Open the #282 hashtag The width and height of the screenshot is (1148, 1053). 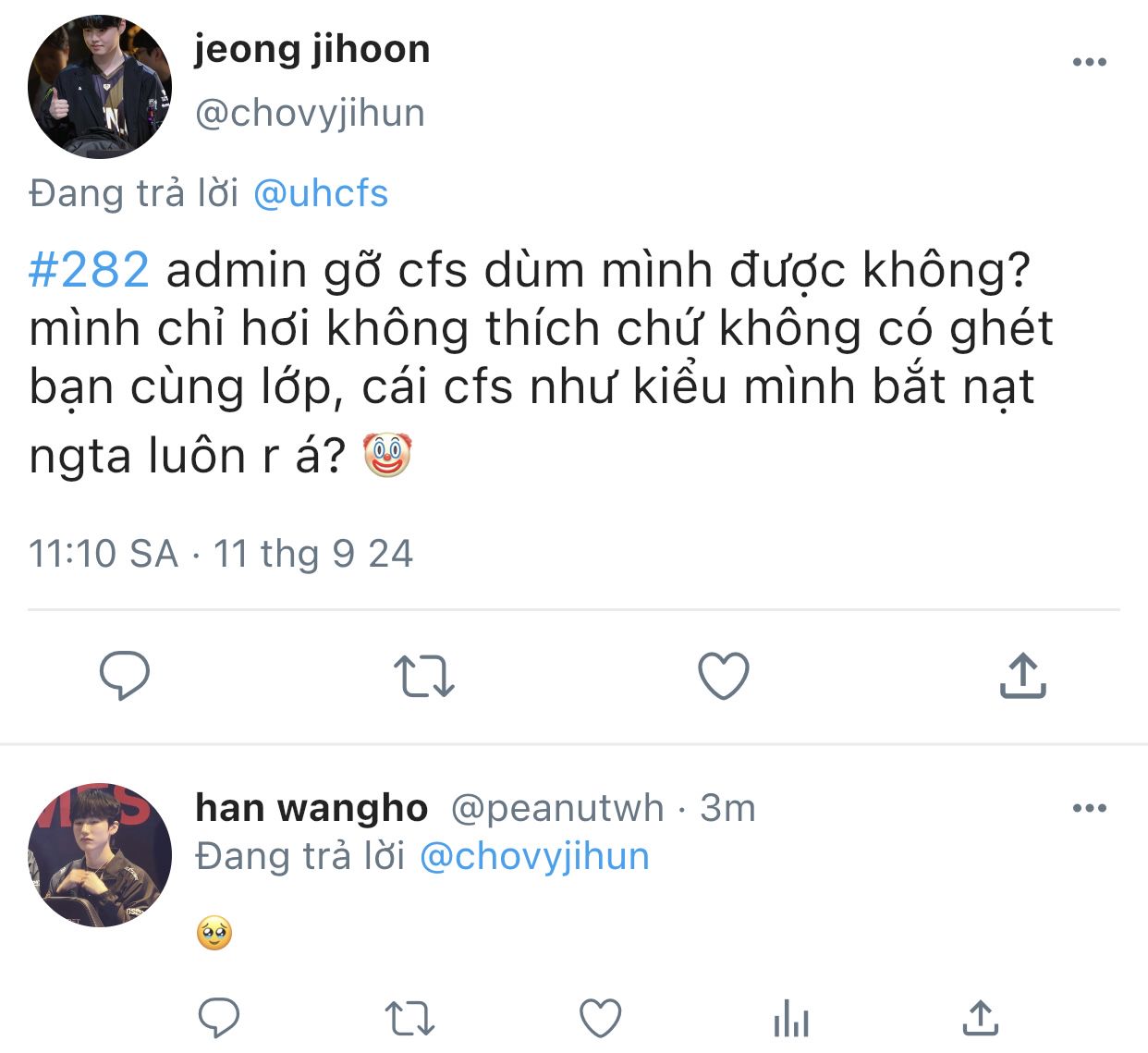(x=89, y=270)
